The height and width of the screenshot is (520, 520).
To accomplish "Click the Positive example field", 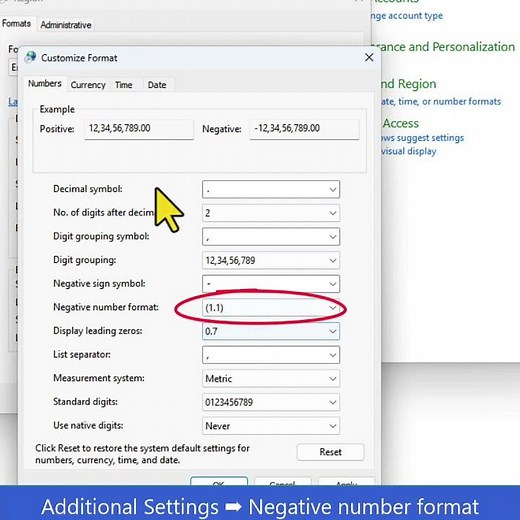I will click(x=139, y=129).
